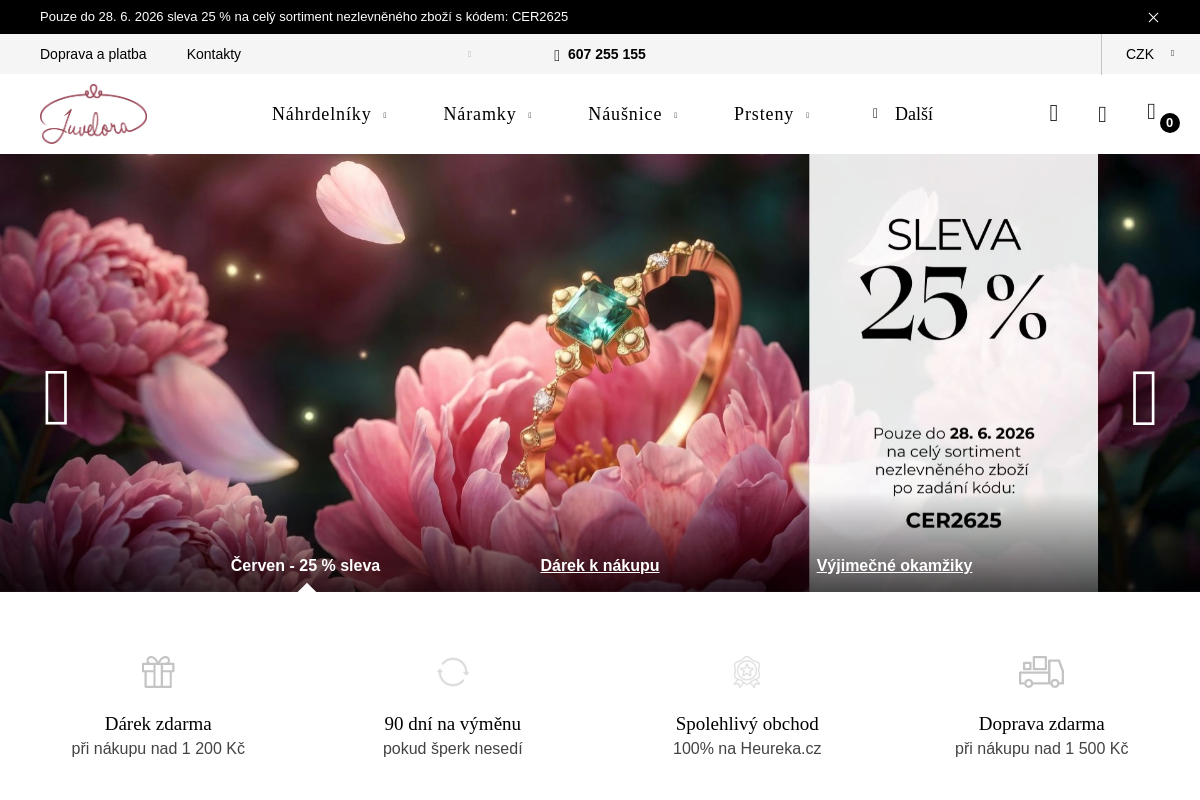Click text 'při nákupu nad 1 500 Kč'
This screenshot has width=1200, height=800.
point(1042,749)
